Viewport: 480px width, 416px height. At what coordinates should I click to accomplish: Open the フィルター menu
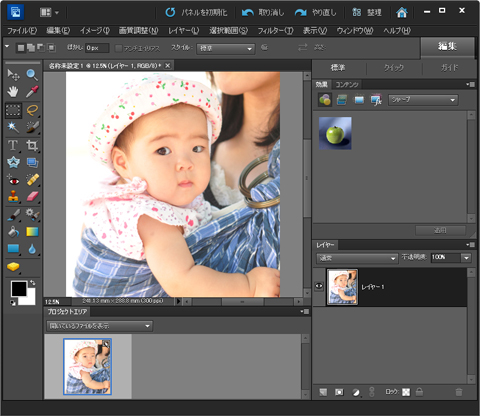click(x=275, y=31)
